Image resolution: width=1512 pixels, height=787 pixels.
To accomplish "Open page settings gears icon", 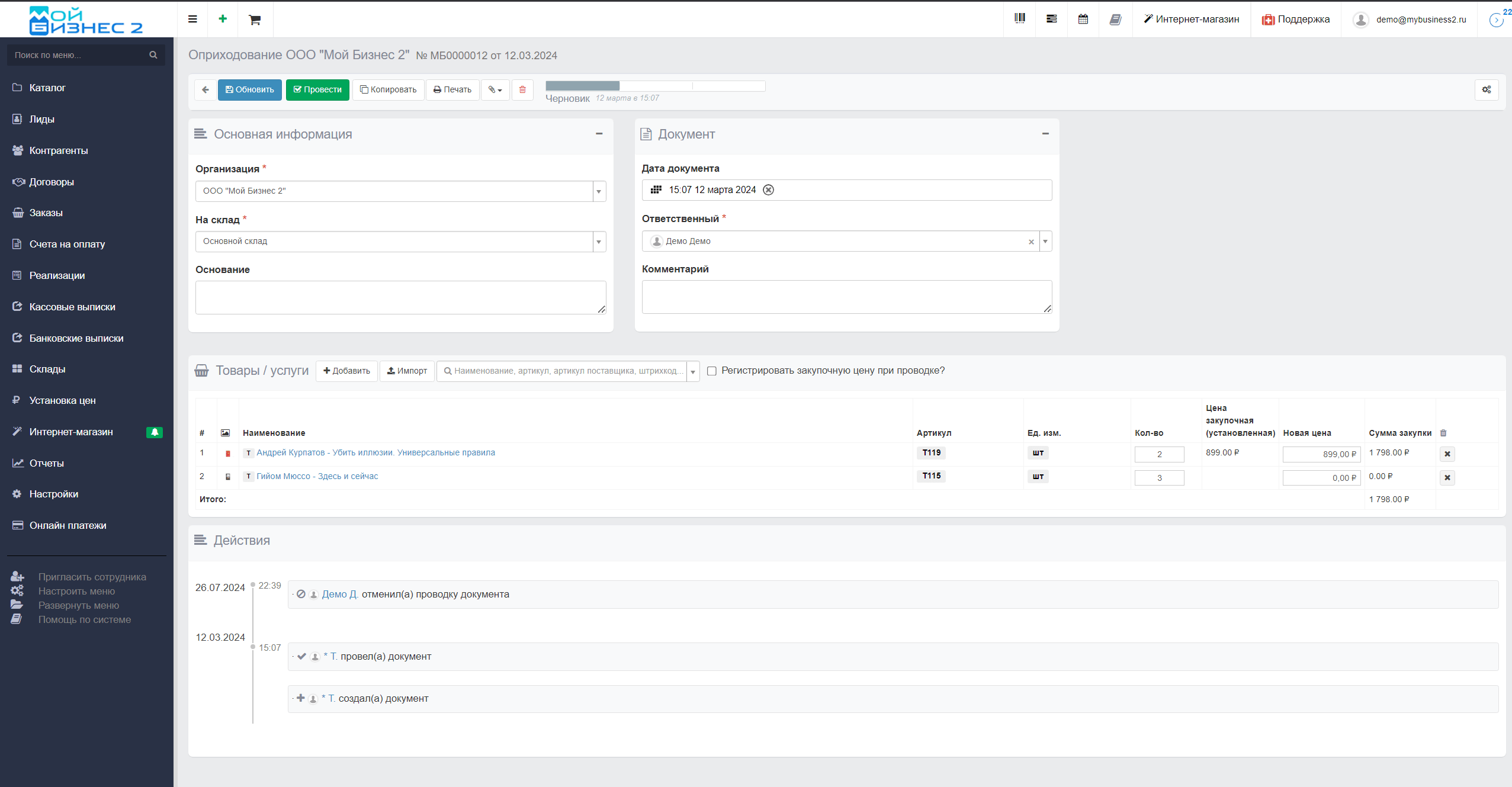I will (x=1486, y=89).
